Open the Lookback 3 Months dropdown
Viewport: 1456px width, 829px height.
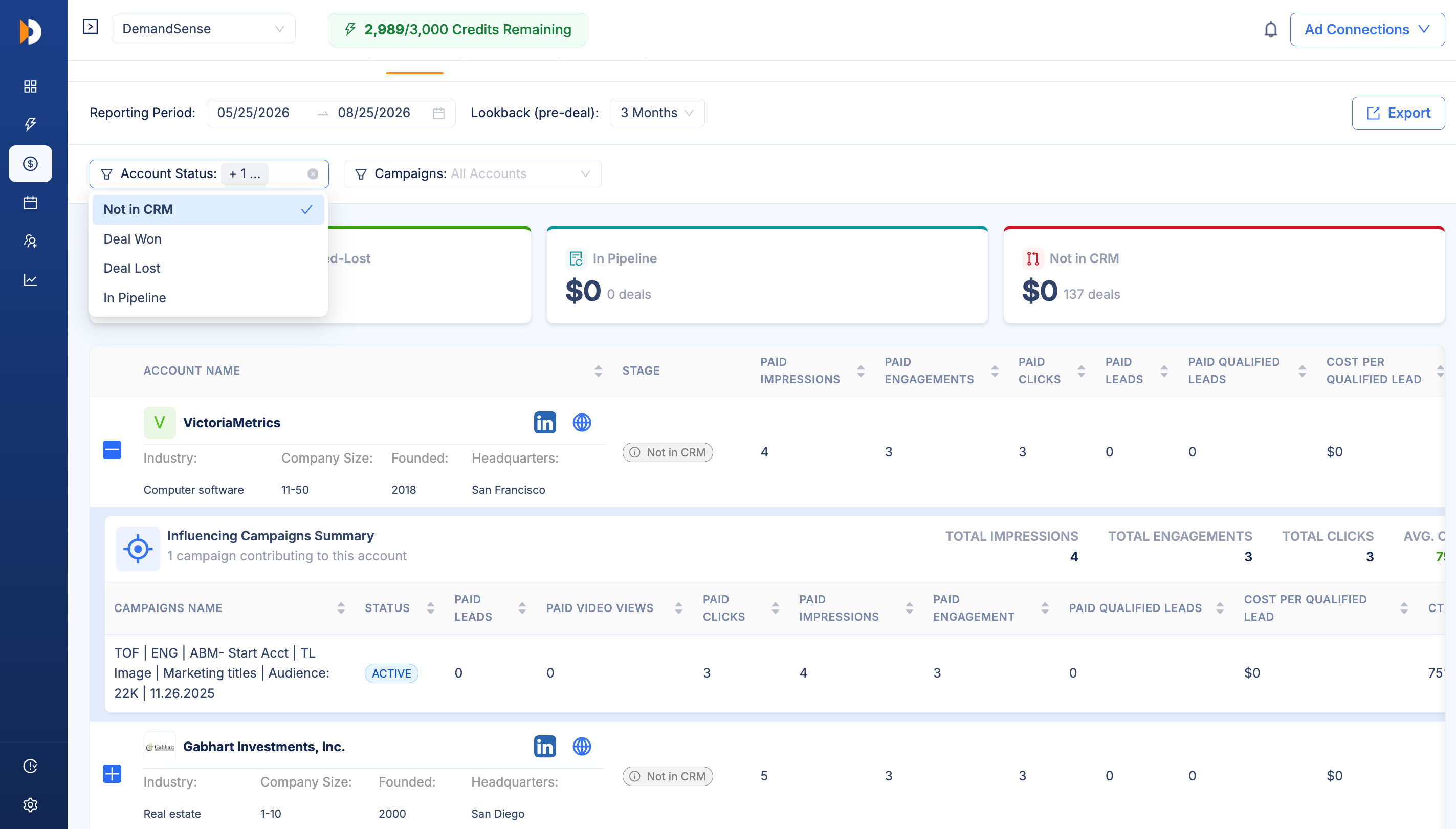tap(657, 113)
